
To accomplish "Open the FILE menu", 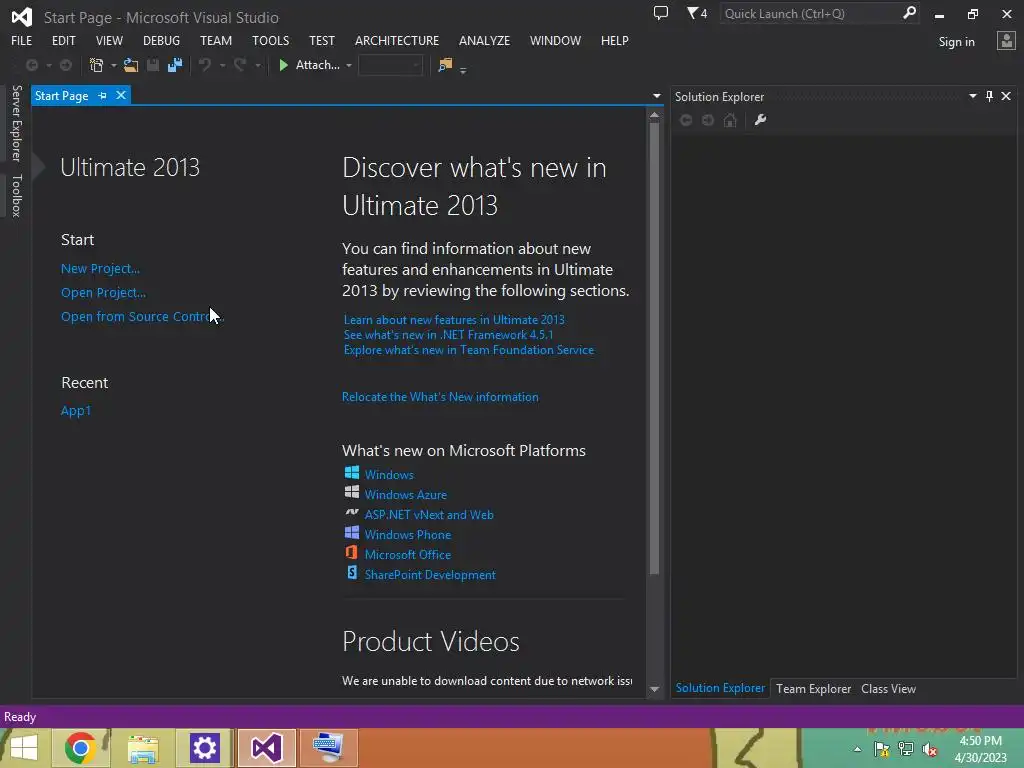I will pyautogui.click(x=22, y=40).
